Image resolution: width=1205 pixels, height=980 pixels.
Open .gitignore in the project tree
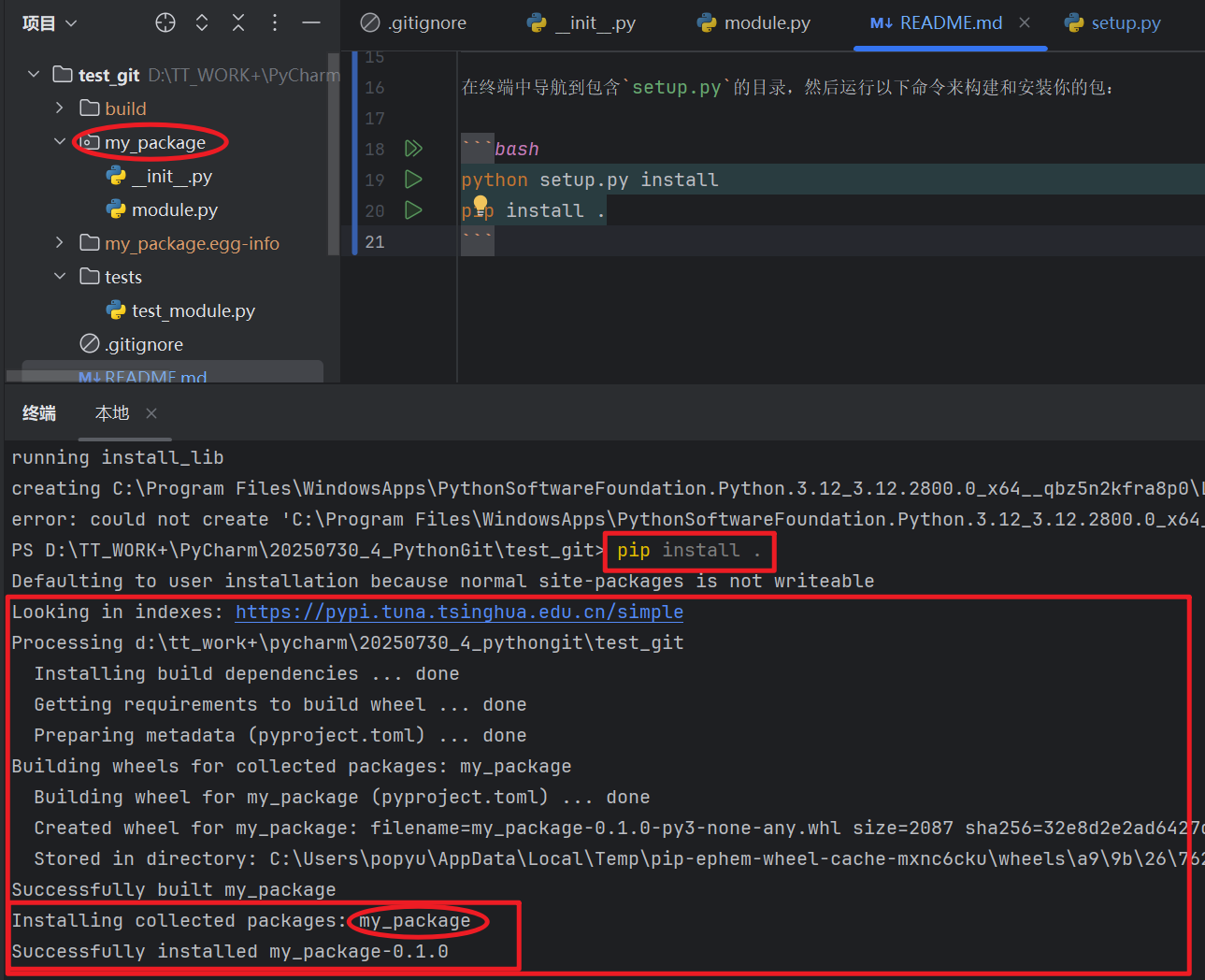click(144, 344)
